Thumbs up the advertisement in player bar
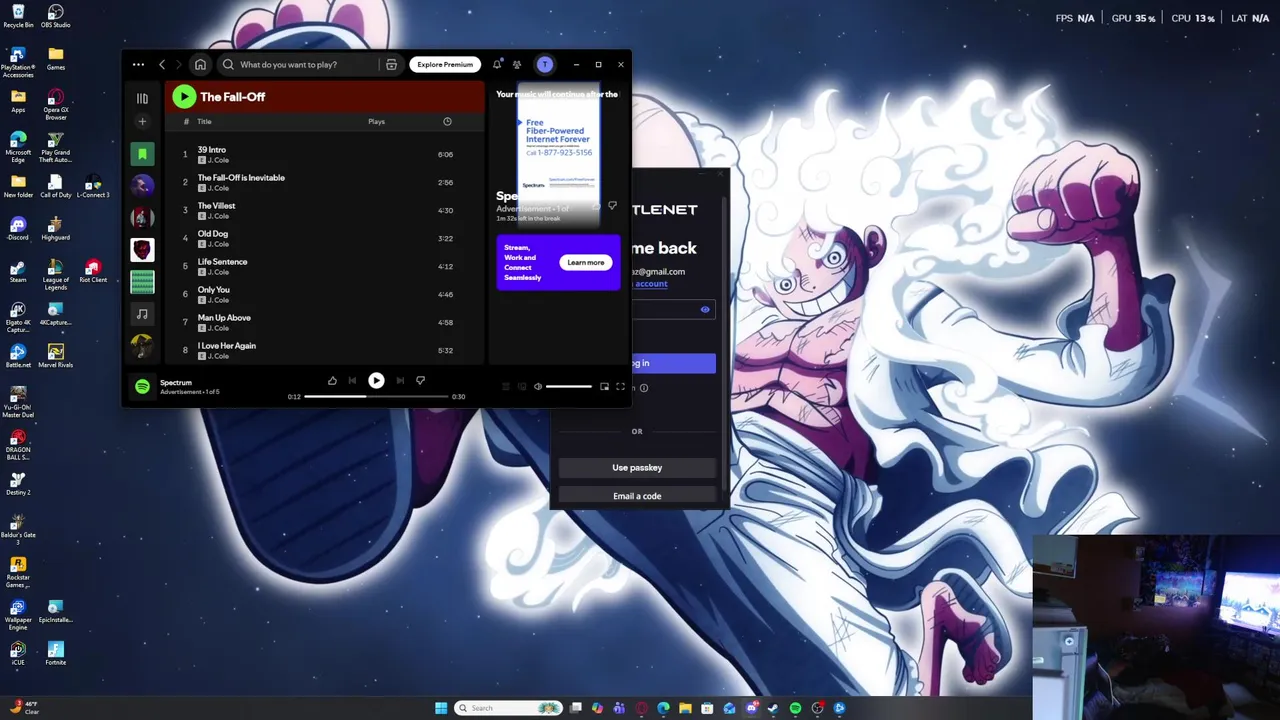This screenshot has width=1280, height=720. tap(332, 380)
